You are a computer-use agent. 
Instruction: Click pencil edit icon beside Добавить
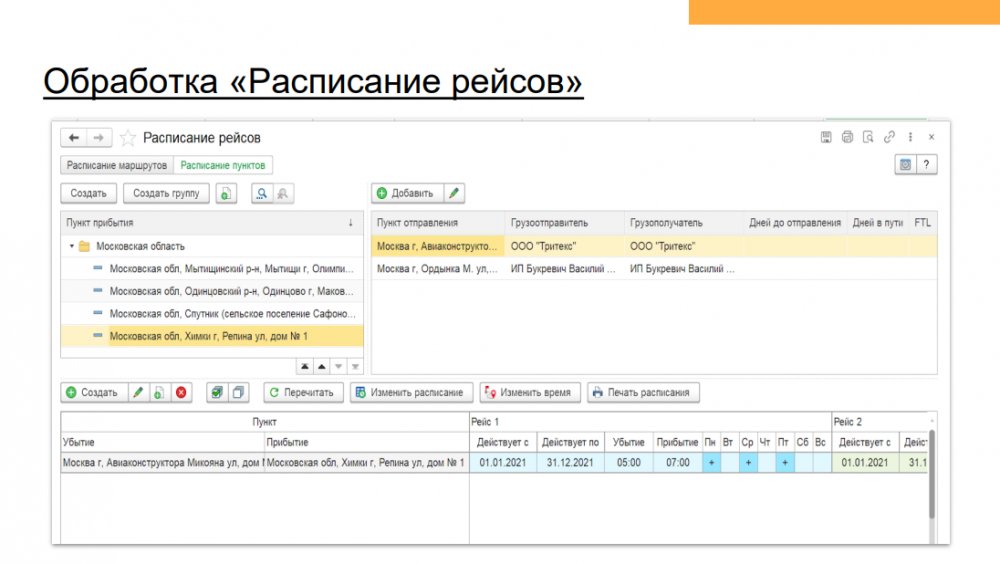click(x=453, y=193)
